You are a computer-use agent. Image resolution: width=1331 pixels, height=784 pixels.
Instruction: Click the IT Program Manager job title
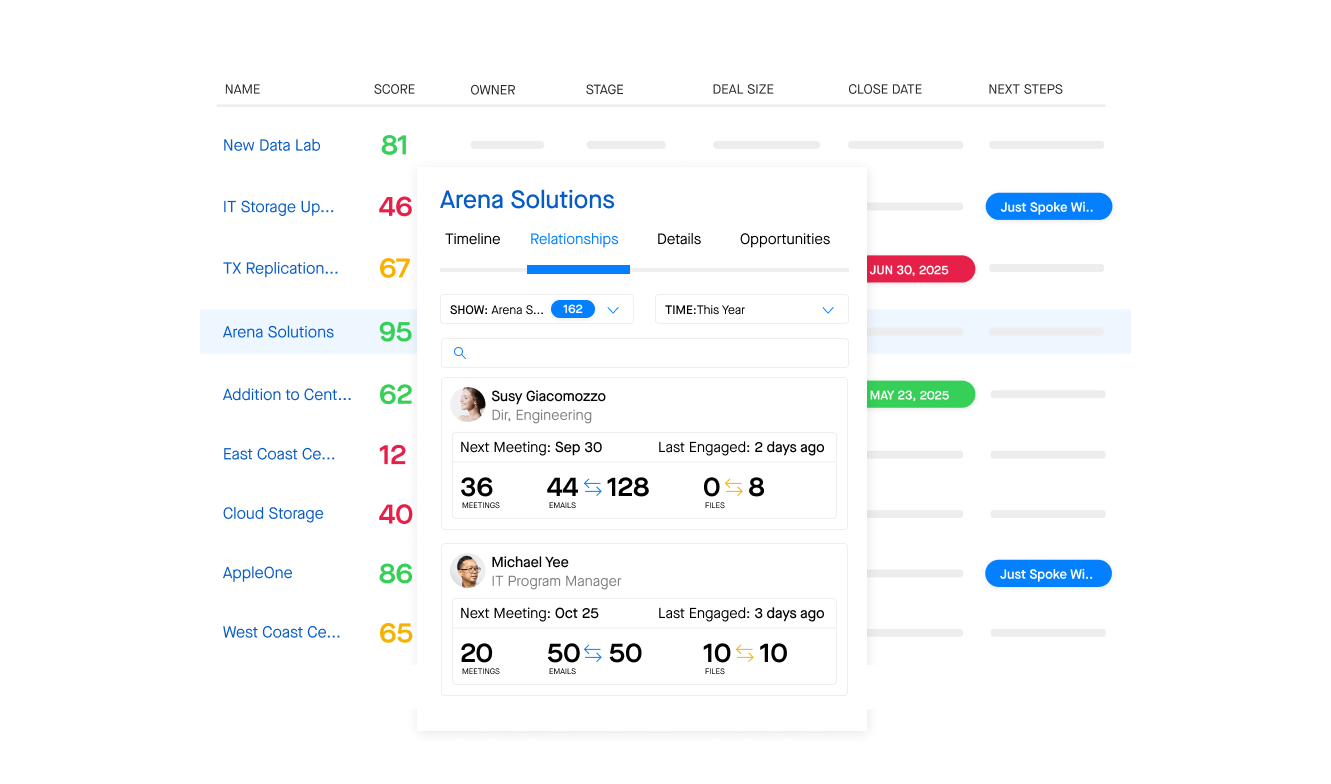556,581
